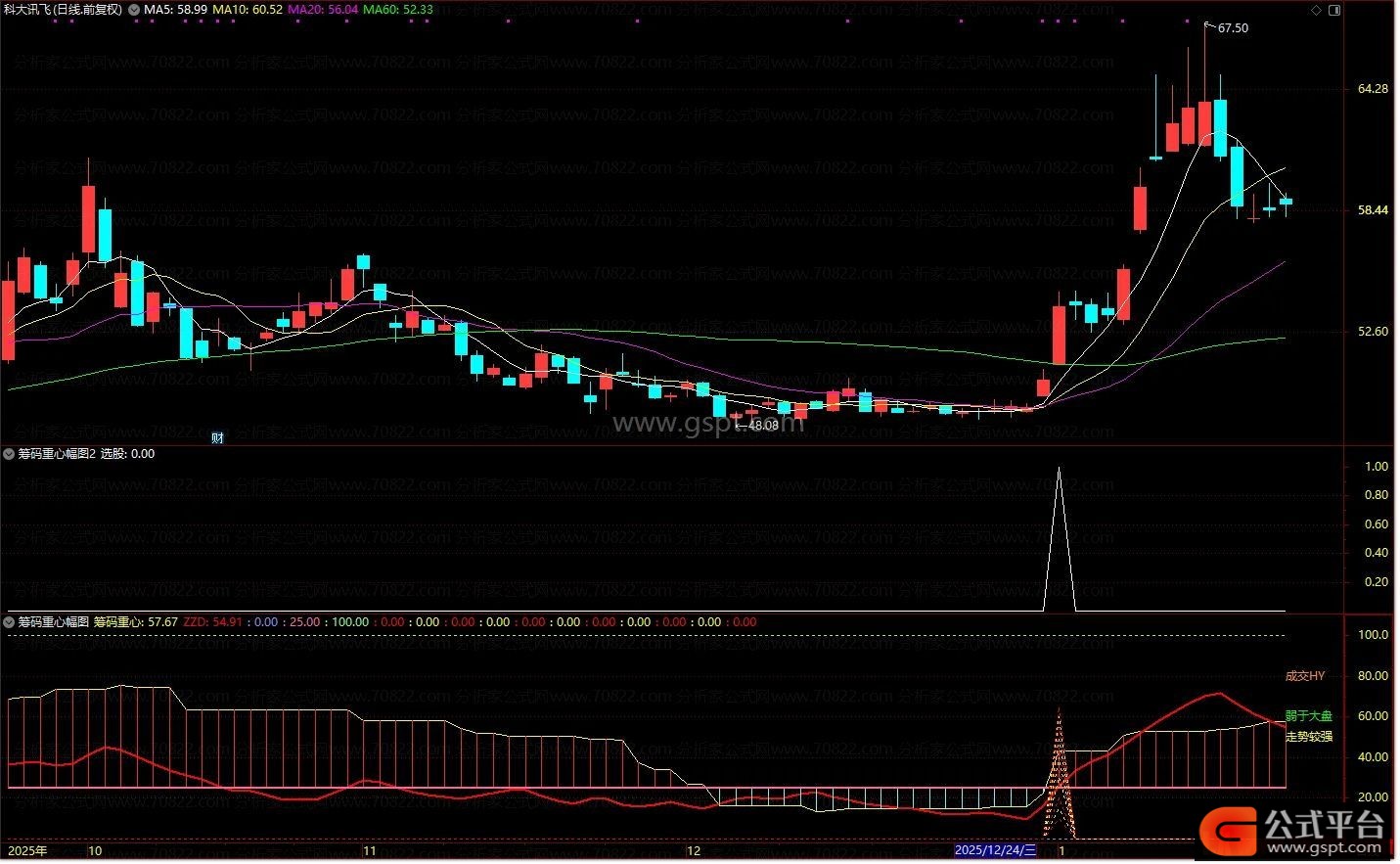Open dropdown beside 科大讯飞 chart title
Viewport: 1400px width, 864px height.
tap(133, 10)
